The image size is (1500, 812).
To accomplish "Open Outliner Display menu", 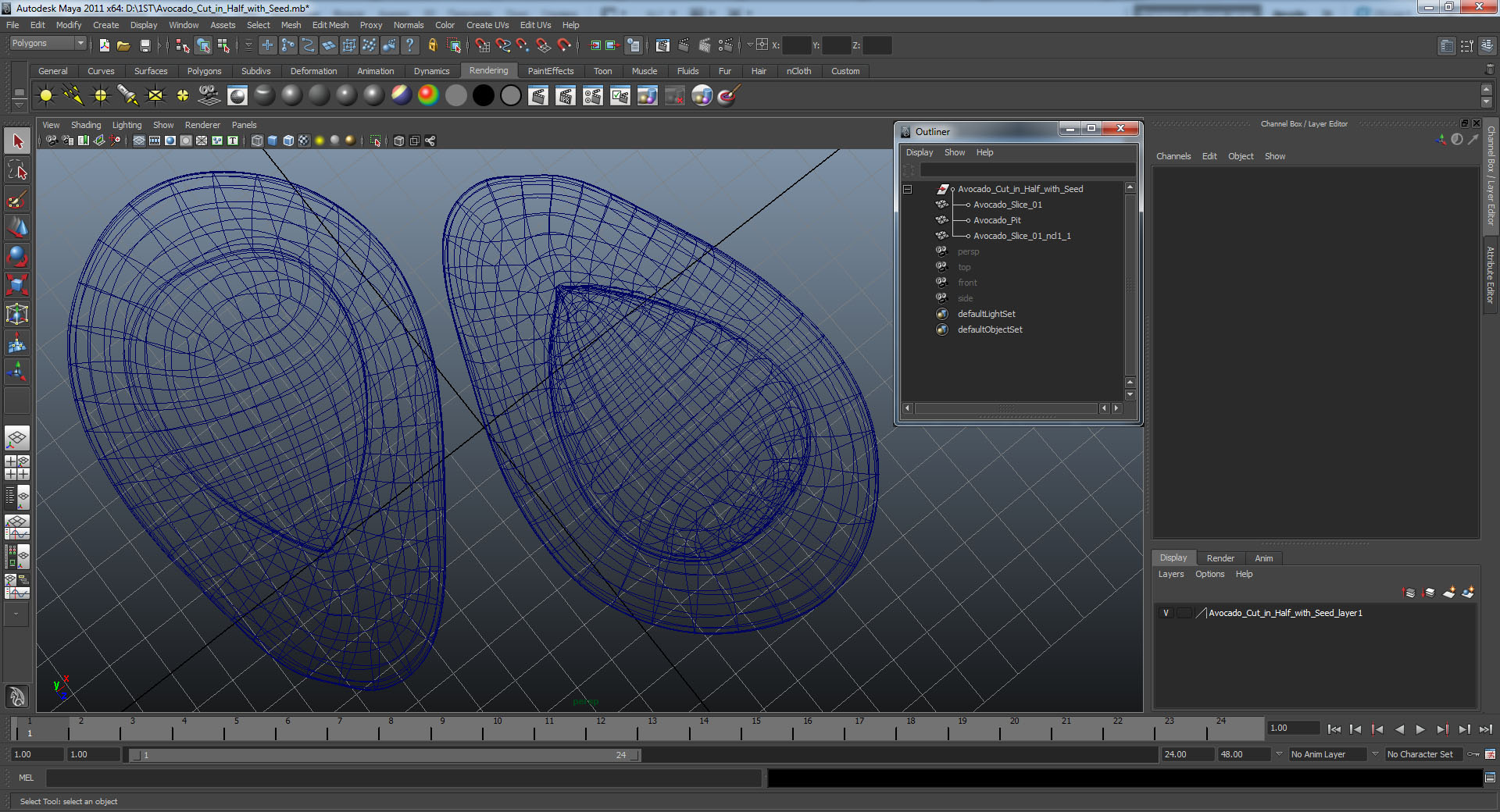I will click(920, 152).
